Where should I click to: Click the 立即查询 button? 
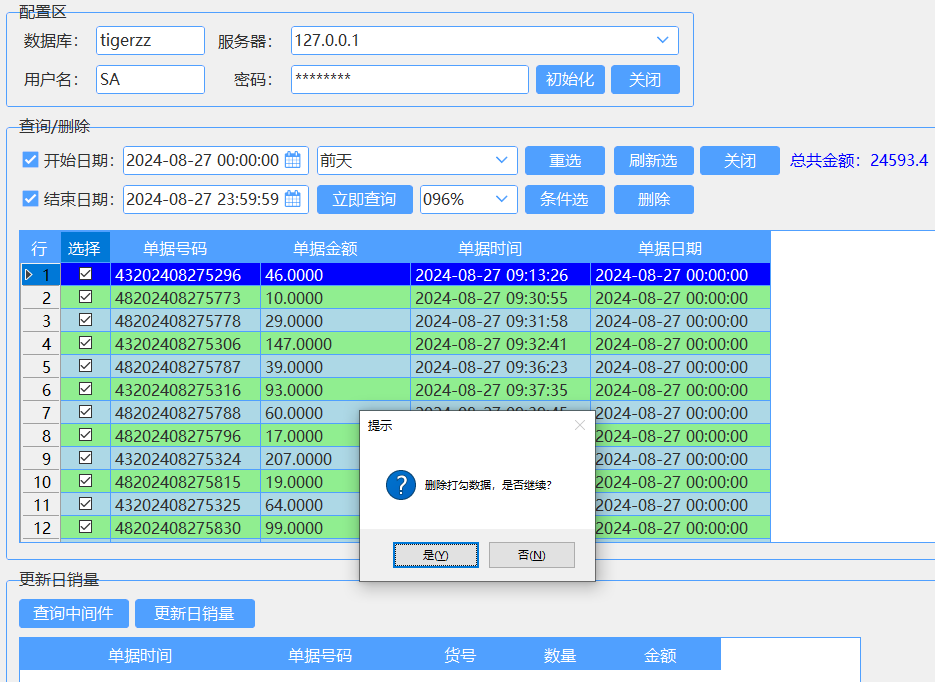coord(365,199)
